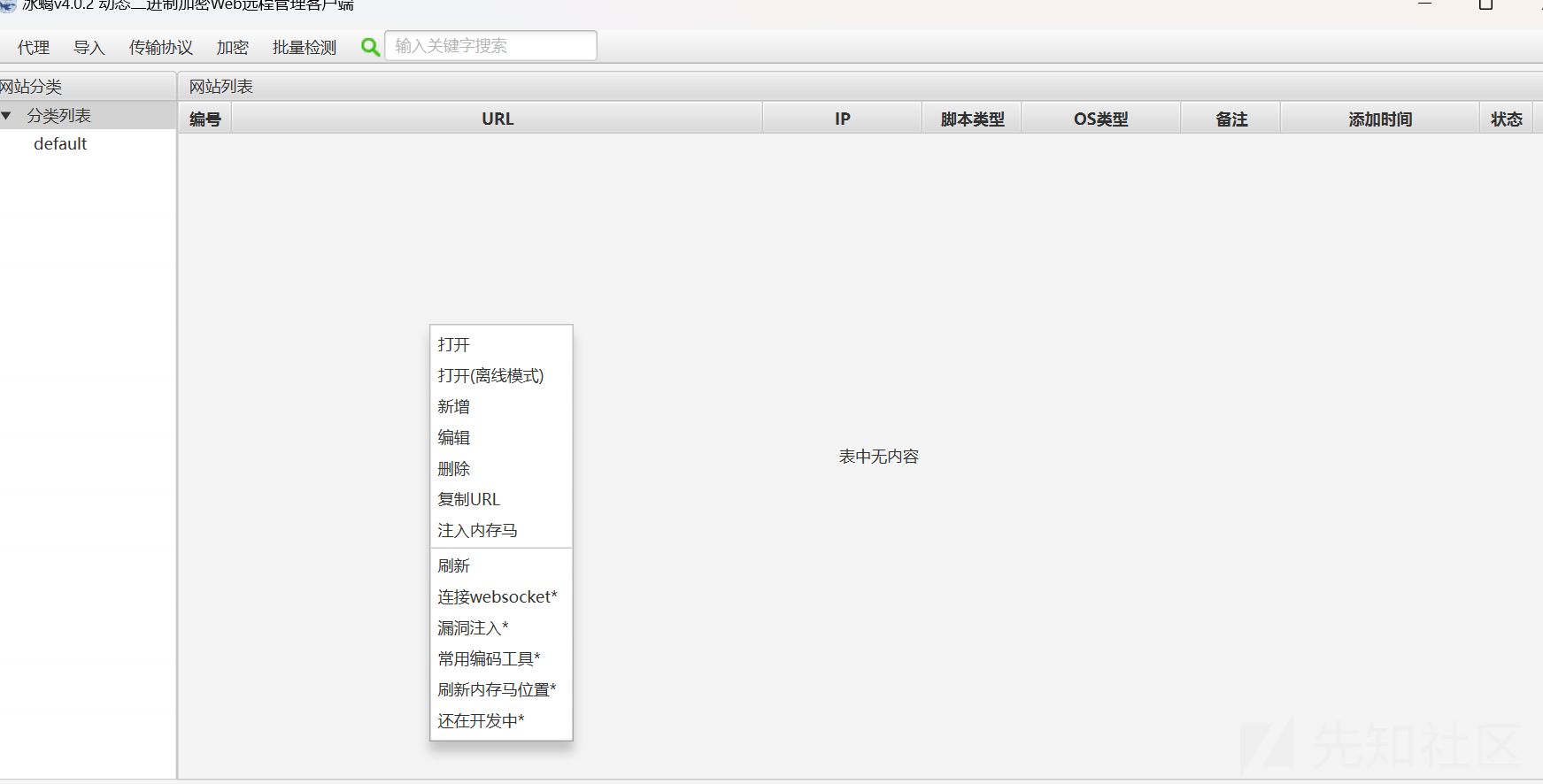
Task: Click the 表中无内容 placeholder text
Action: point(879,457)
